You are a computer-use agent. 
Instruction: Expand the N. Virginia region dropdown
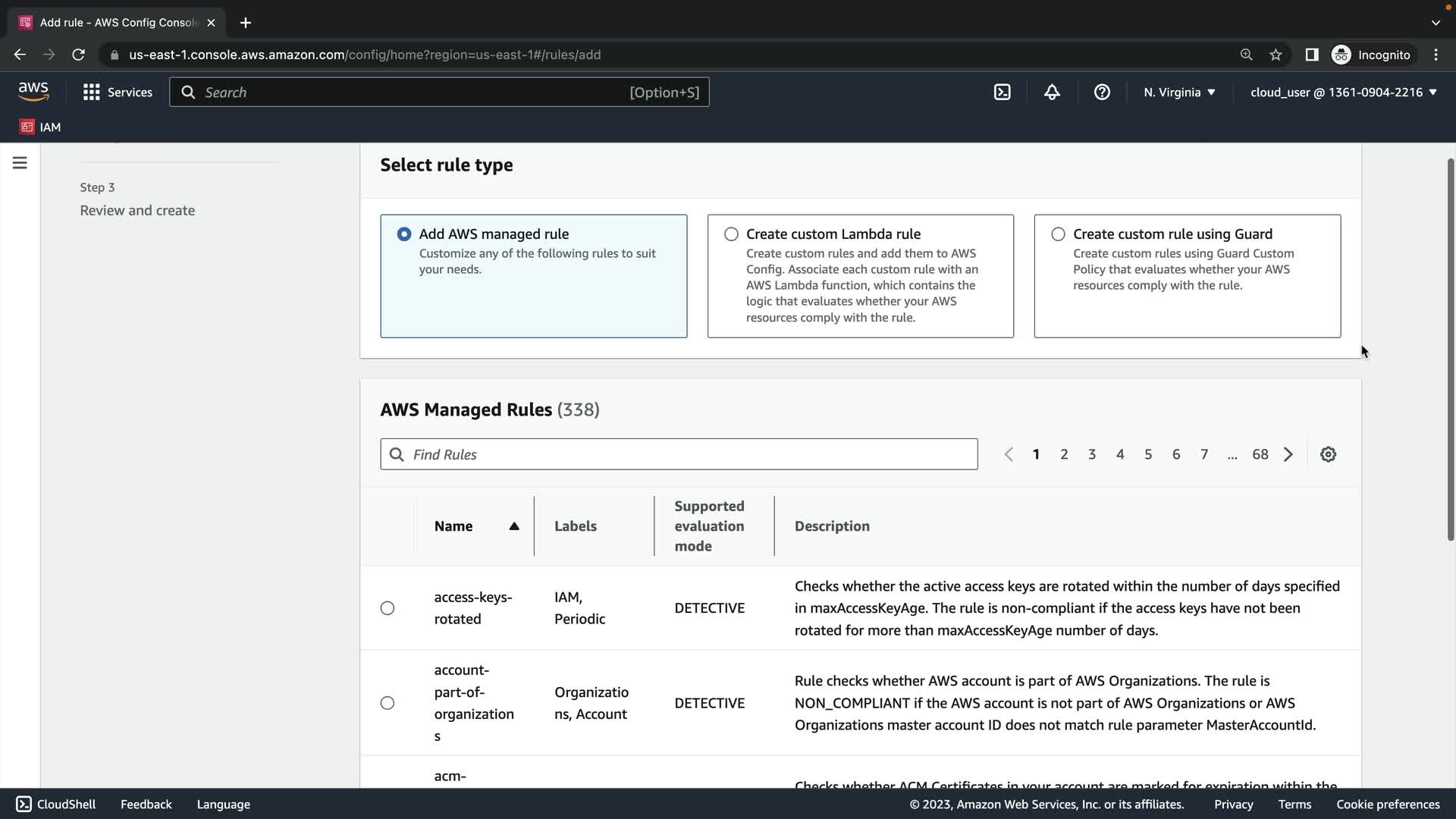tap(1179, 93)
